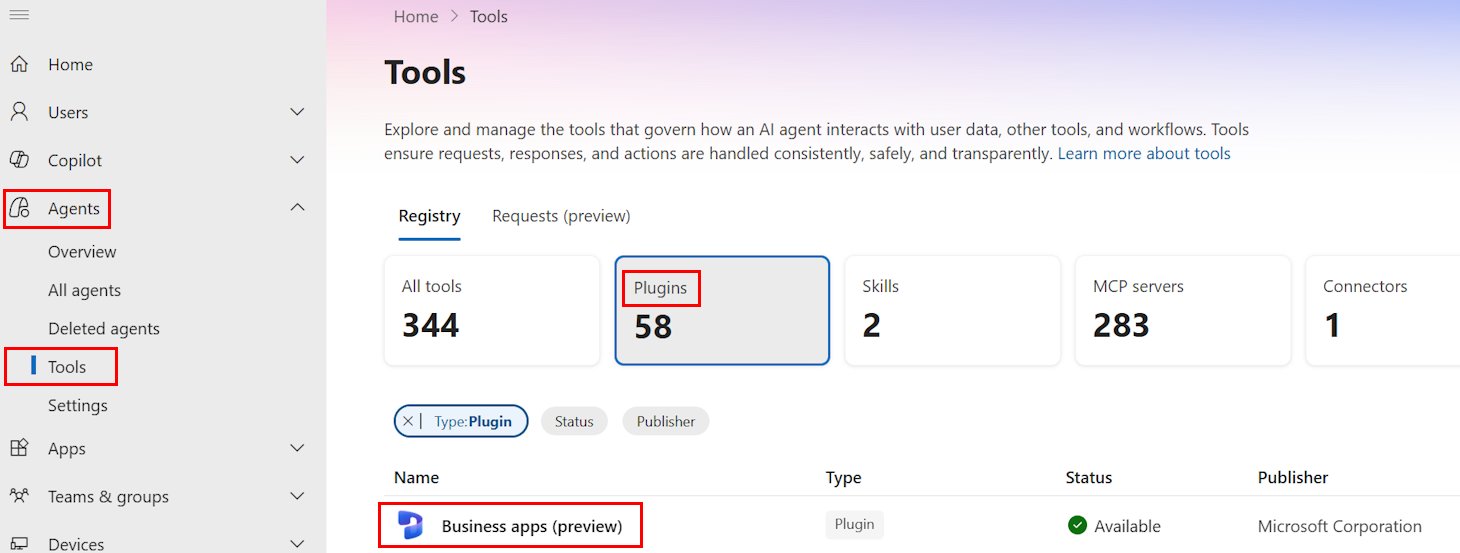
Task: Click the Home house icon in sidebar
Action: [x=19, y=64]
